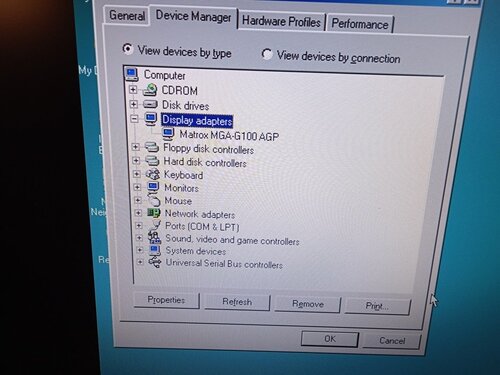Expand the Mouse node
This screenshot has width=500, height=375.
point(138,200)
